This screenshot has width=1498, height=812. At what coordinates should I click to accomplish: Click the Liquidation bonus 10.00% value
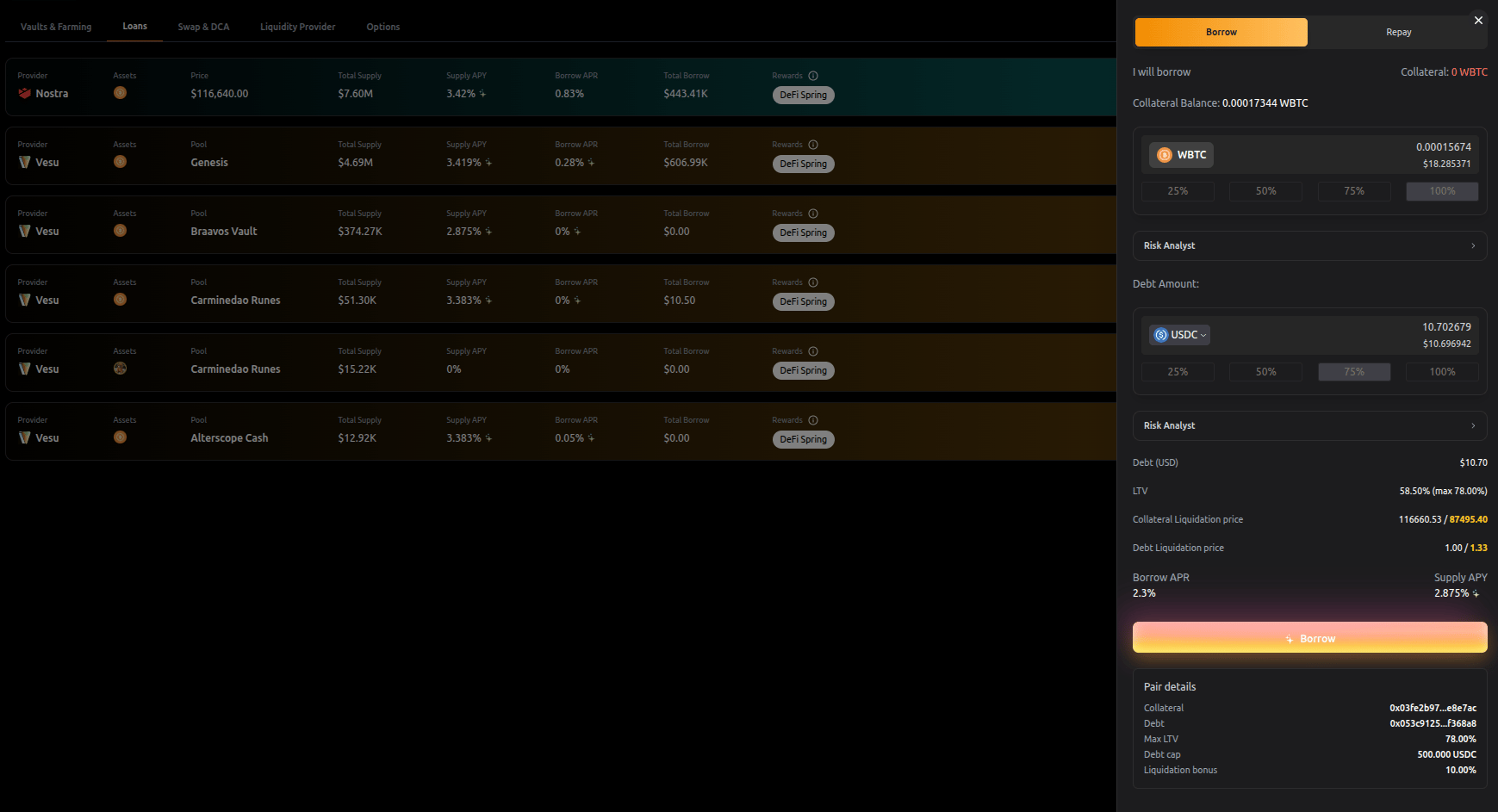pos(1460,770)
